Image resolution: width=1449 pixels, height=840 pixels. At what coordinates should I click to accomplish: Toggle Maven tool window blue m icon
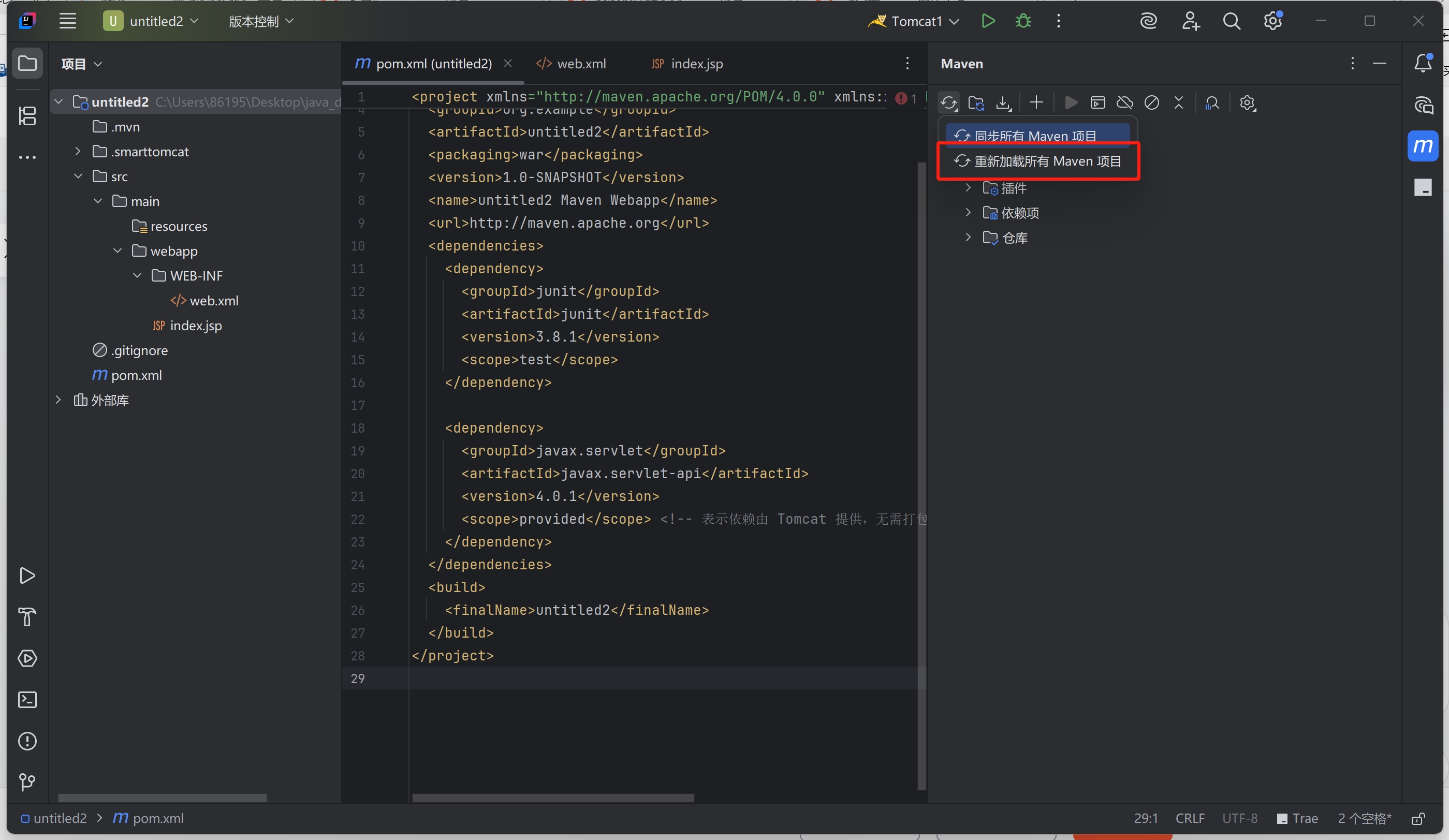(1423, 146)
